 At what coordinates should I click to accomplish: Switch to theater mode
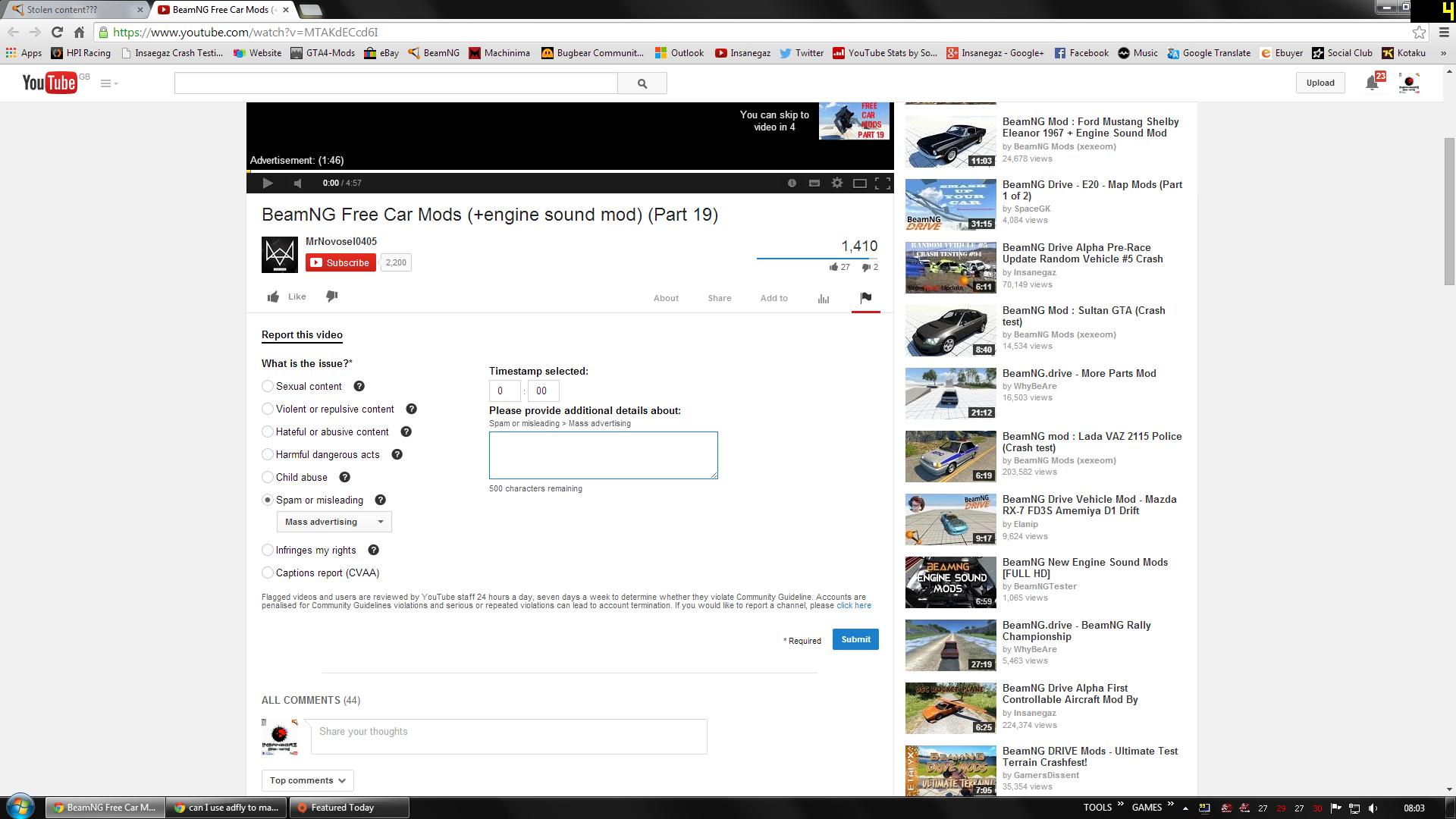point(860,183)
